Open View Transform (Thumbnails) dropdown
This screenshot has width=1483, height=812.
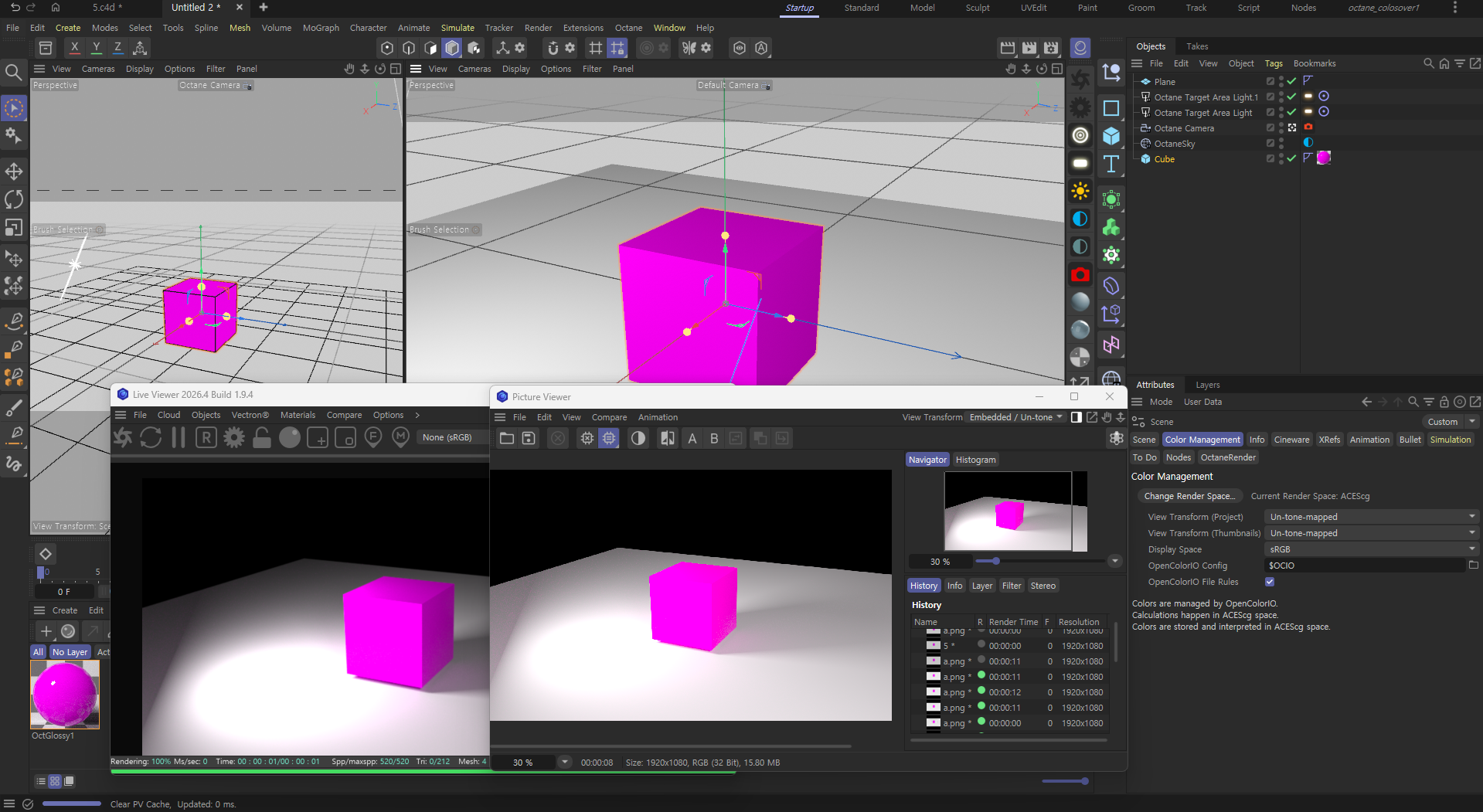point(1372,533)
